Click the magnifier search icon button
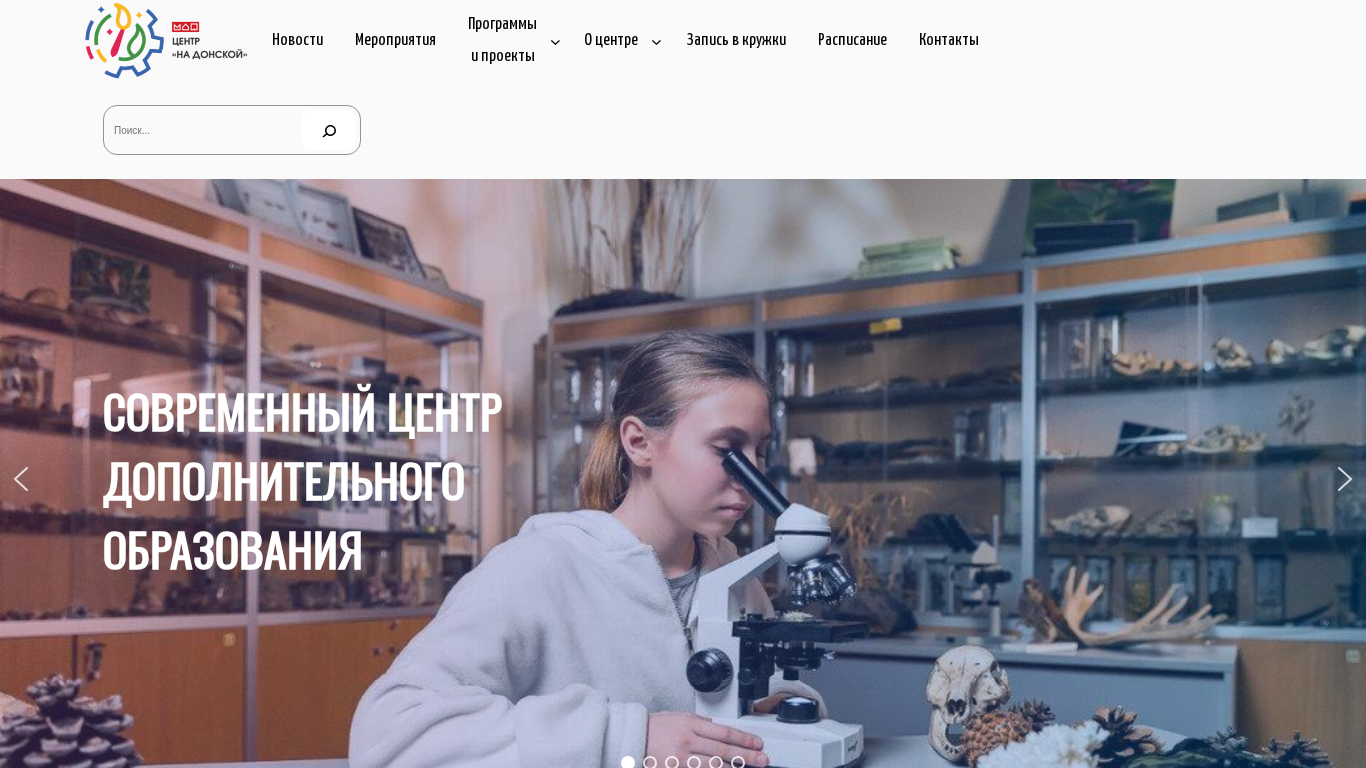This screenshot has height=768, width=1366. coord(329,130)
